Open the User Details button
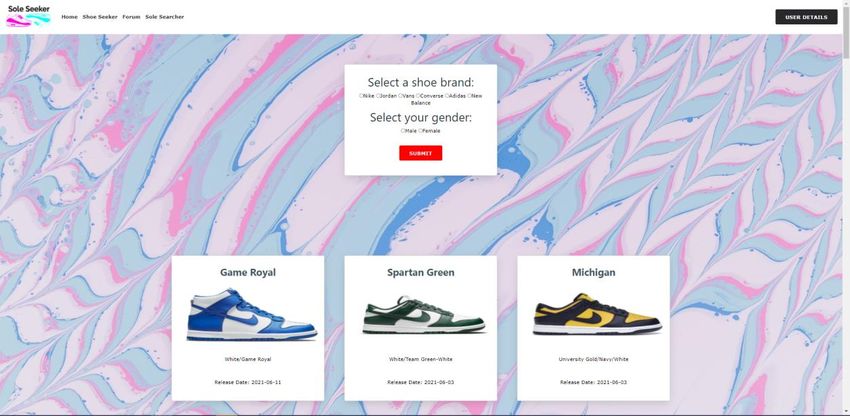Viewport: 850px width, 416px height. pyautogui.click(x=806, y=17)
